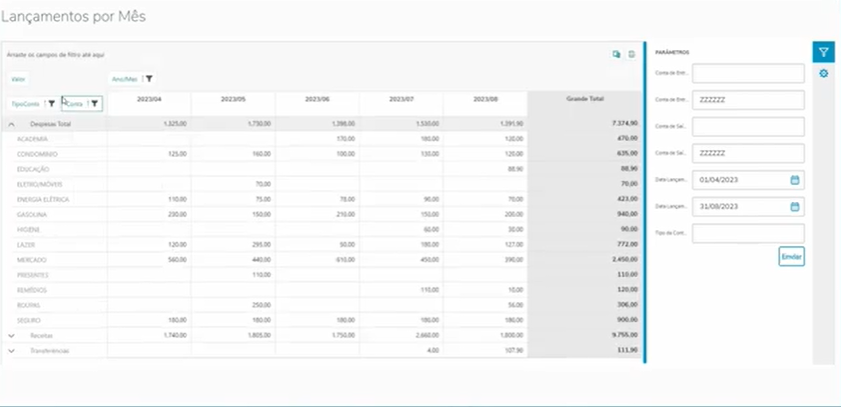This screenshot has height=407, width=841.
Task: Open the settings gear in right sidebar
Action: click(823, 74)
